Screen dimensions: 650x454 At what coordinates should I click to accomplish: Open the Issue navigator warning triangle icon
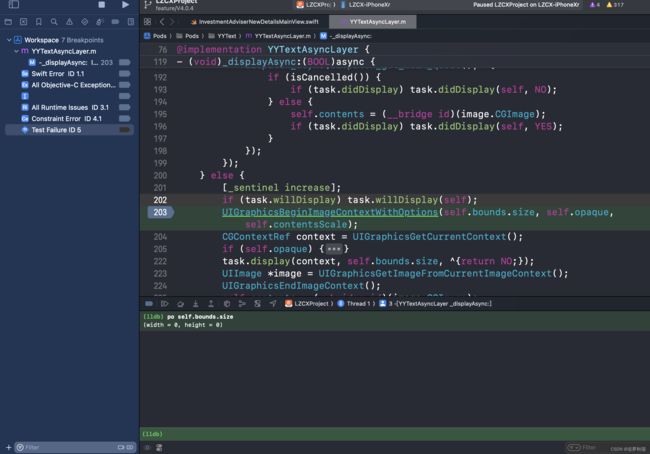click(x=69, y=22)
